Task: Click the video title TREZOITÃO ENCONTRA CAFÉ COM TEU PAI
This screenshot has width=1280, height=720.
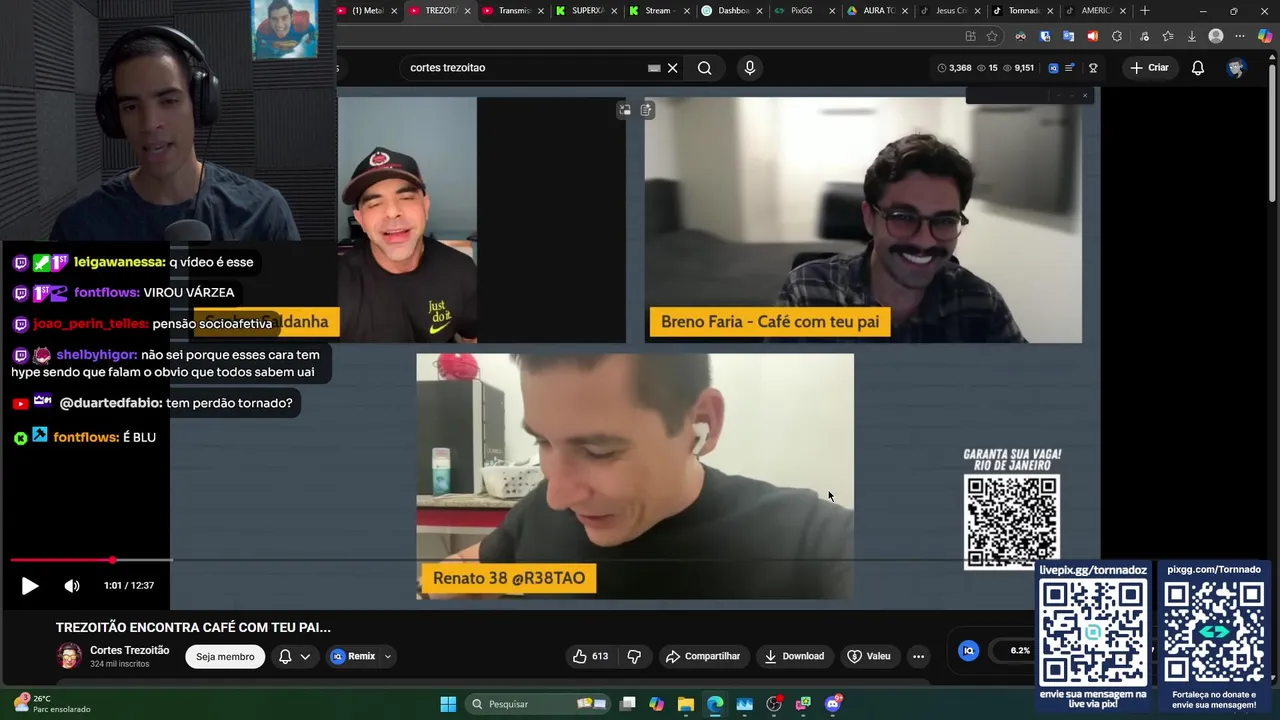Action: (x=193, y=627)
